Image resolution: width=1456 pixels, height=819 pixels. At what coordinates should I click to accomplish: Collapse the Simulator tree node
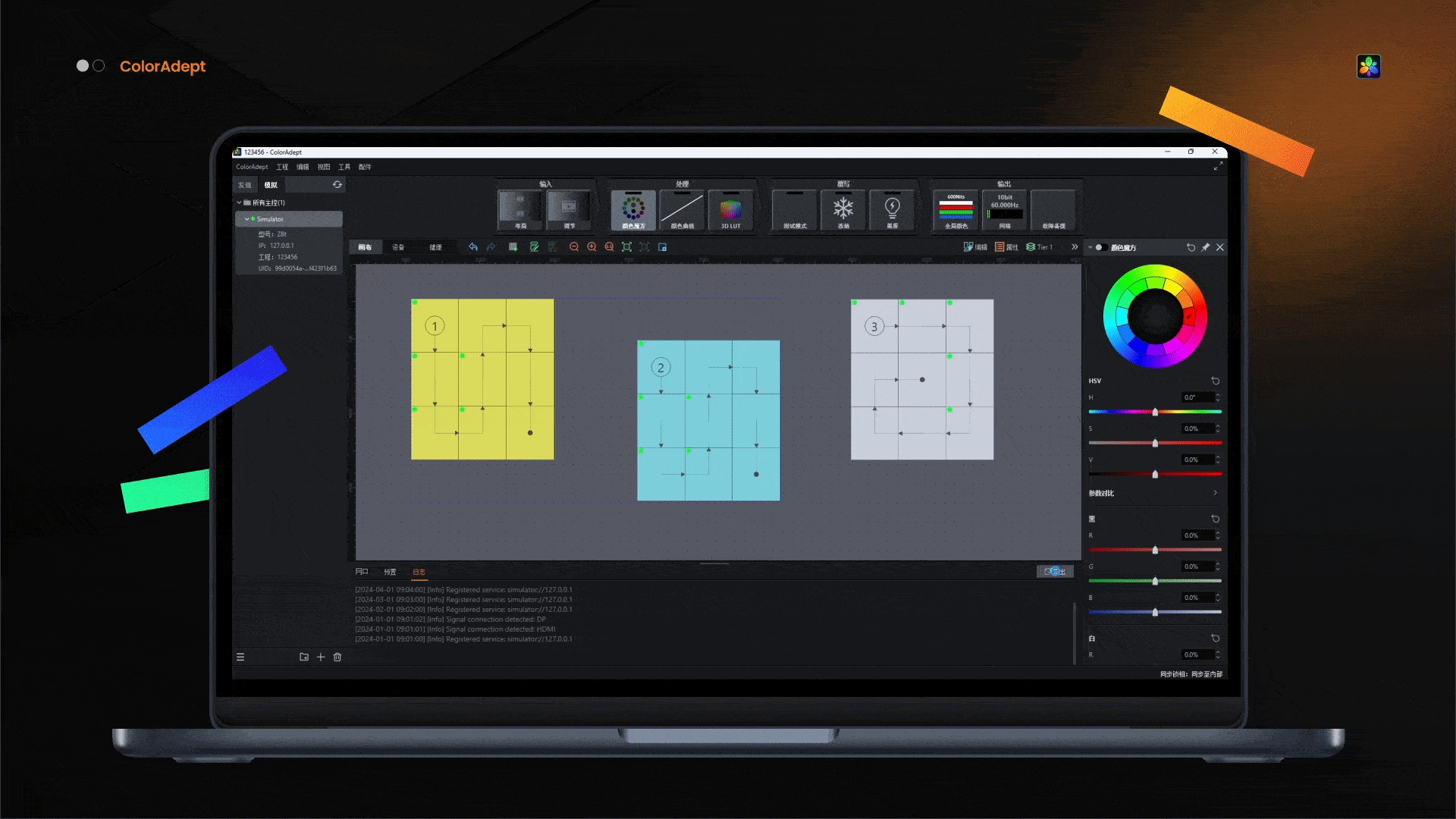point(246,219)
